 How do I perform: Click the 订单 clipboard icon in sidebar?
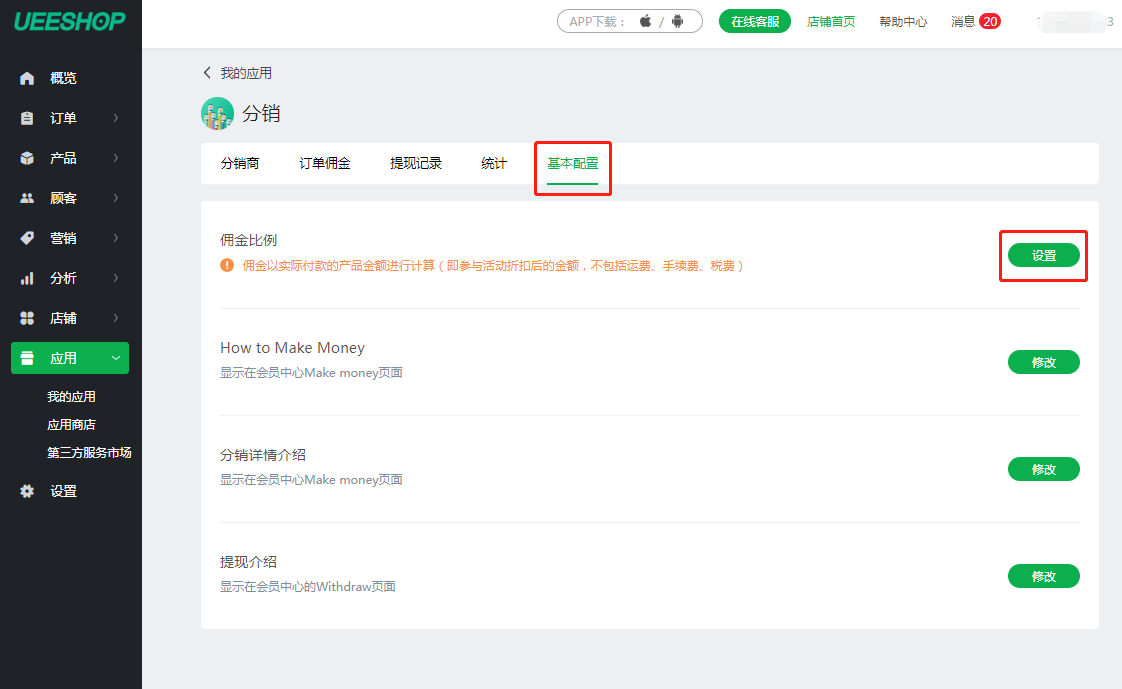[27, 118]
